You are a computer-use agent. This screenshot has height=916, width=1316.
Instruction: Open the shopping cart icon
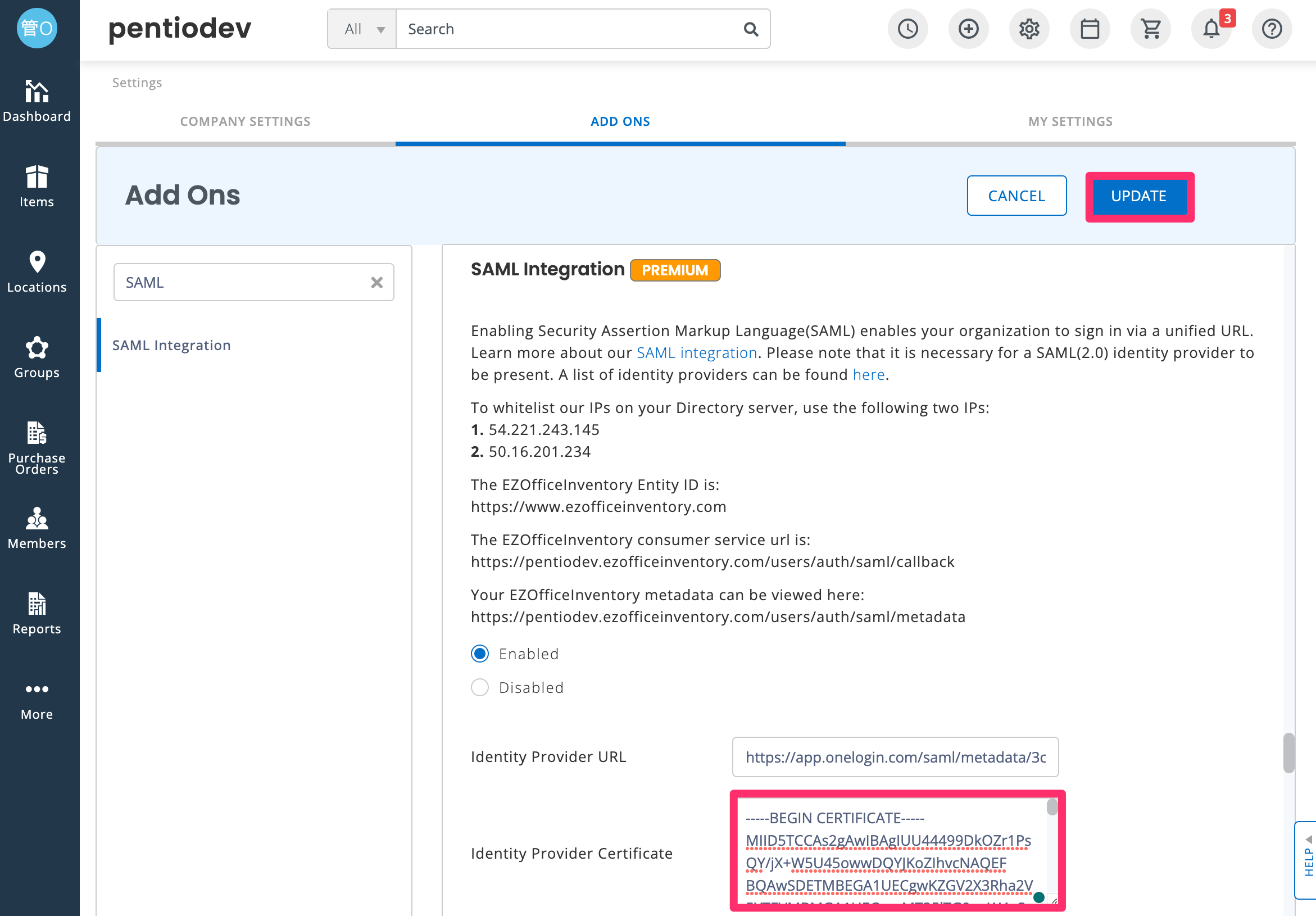point(1151,29)
